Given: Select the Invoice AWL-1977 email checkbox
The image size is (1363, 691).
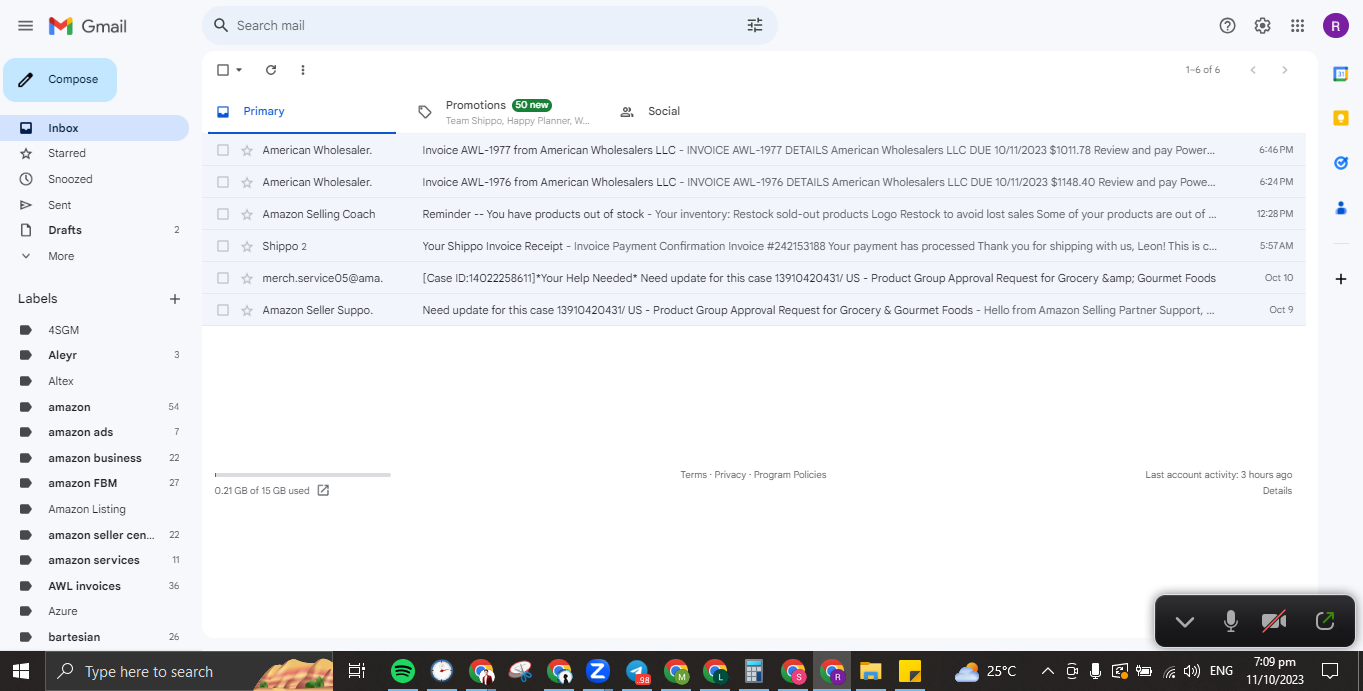Looking at the screenshot, I should 223,150.
